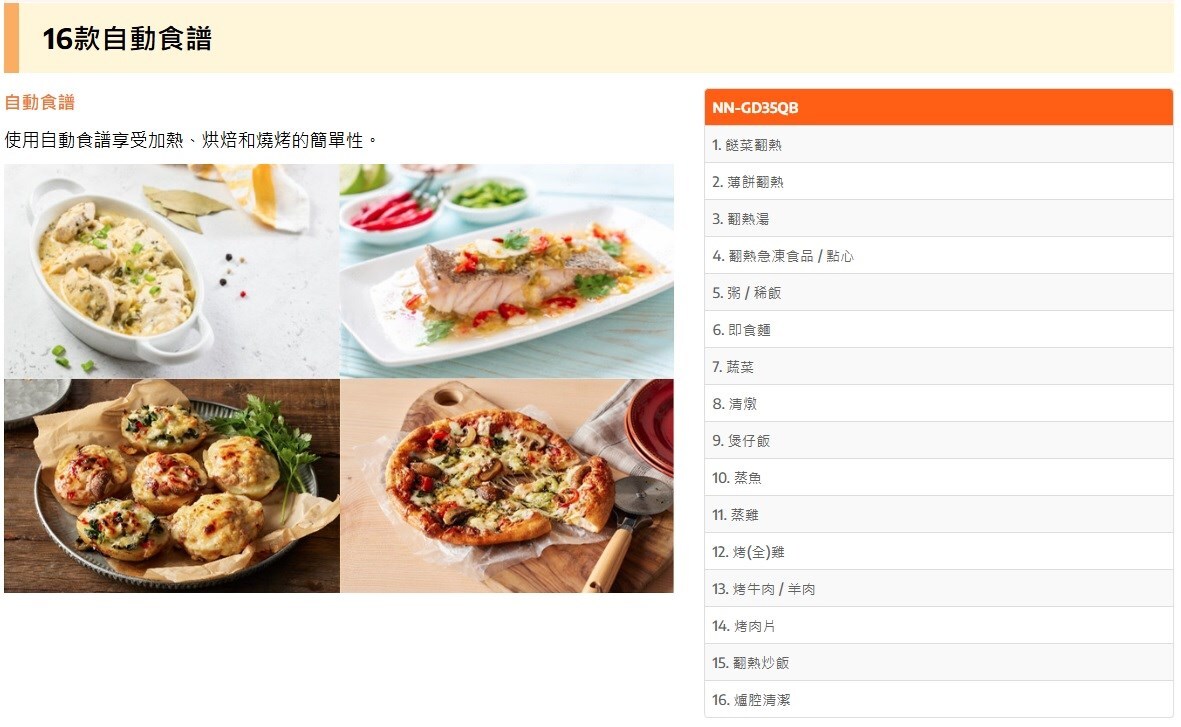The height and width of the screenshot is (727, 1181).
Task: Select 烤牛肉 / 羊肉 entry
Action: (x=938, y=588)
